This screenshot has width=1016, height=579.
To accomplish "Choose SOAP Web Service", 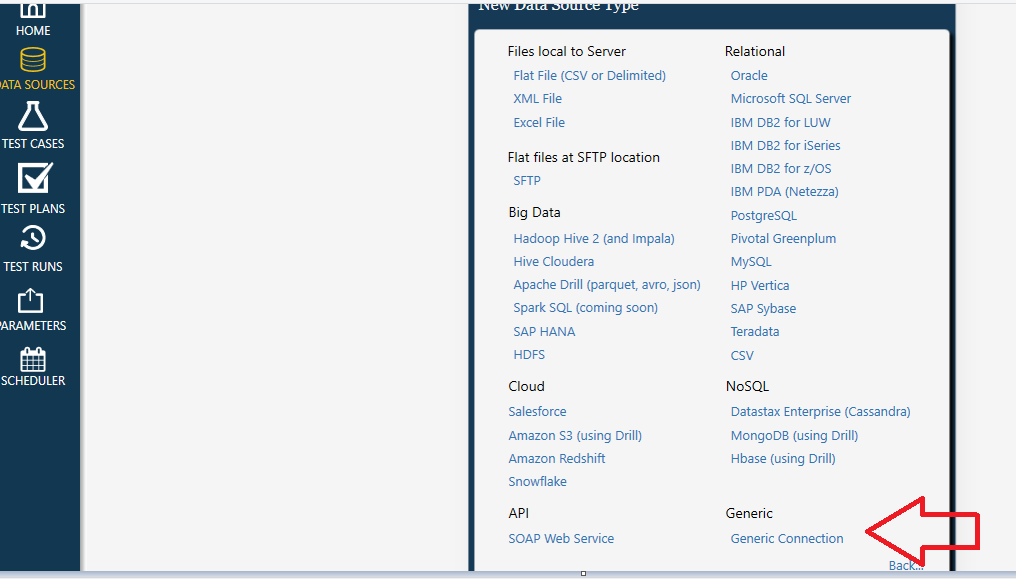I will [561, 539].
